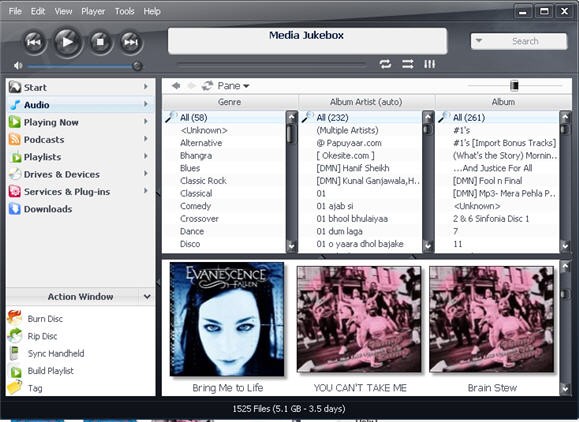The image size is (579, 422).
Task: Select the Classic Rock genre
Action: click(x=203, y=181)
